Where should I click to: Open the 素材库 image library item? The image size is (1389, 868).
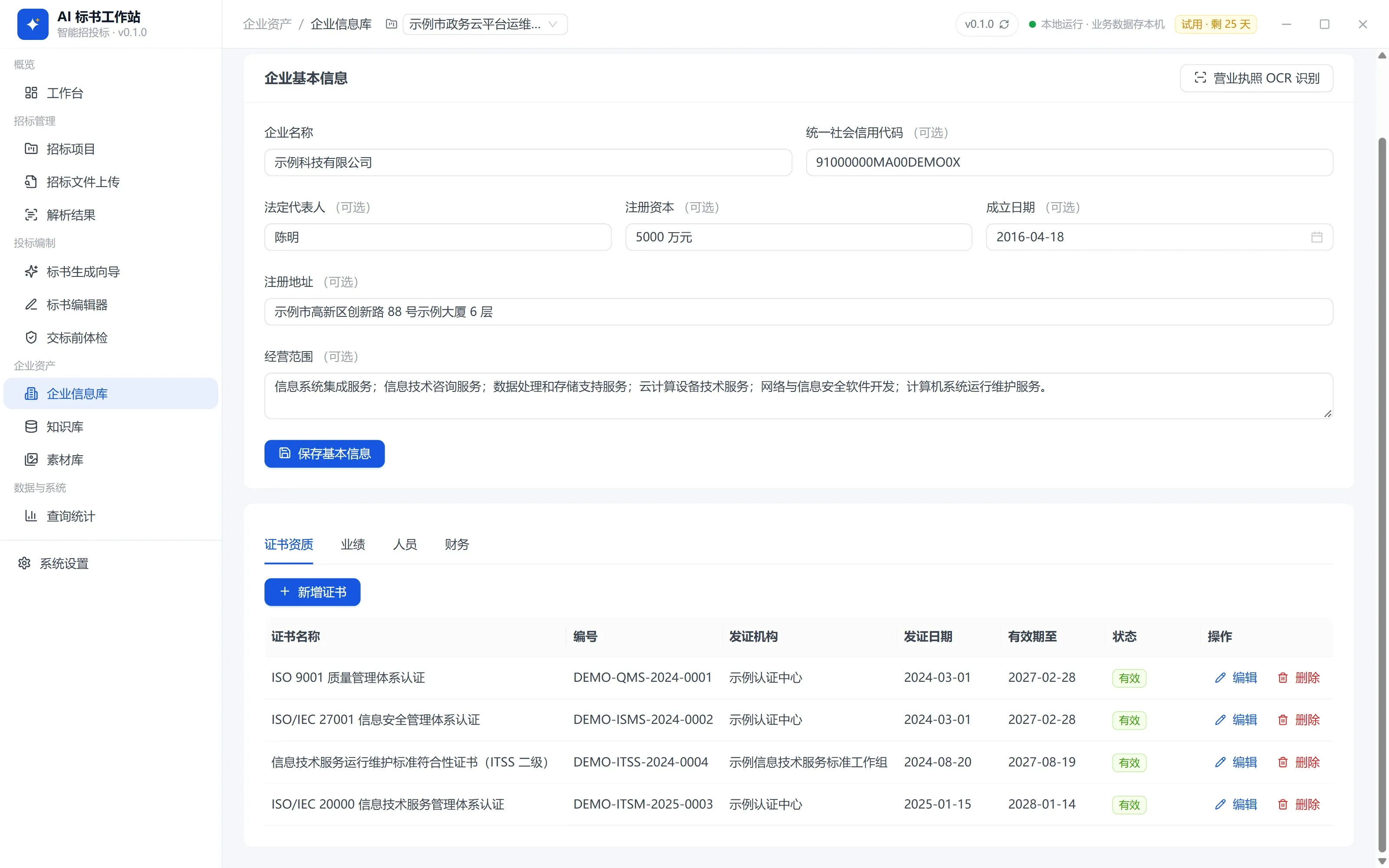pyautogui.click(x=111, y=459)
